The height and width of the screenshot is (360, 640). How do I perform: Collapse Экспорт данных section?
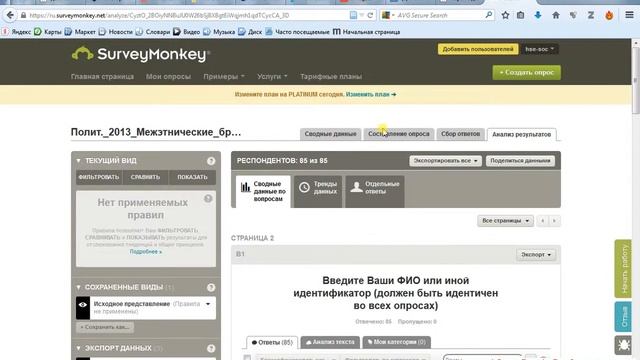click(78, 348)
